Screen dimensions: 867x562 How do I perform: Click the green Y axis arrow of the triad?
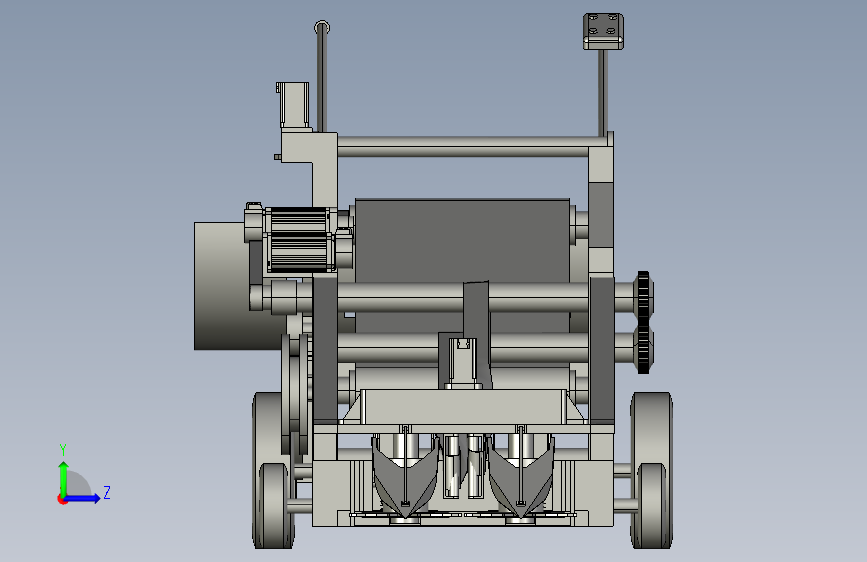[x=63, y=478]
